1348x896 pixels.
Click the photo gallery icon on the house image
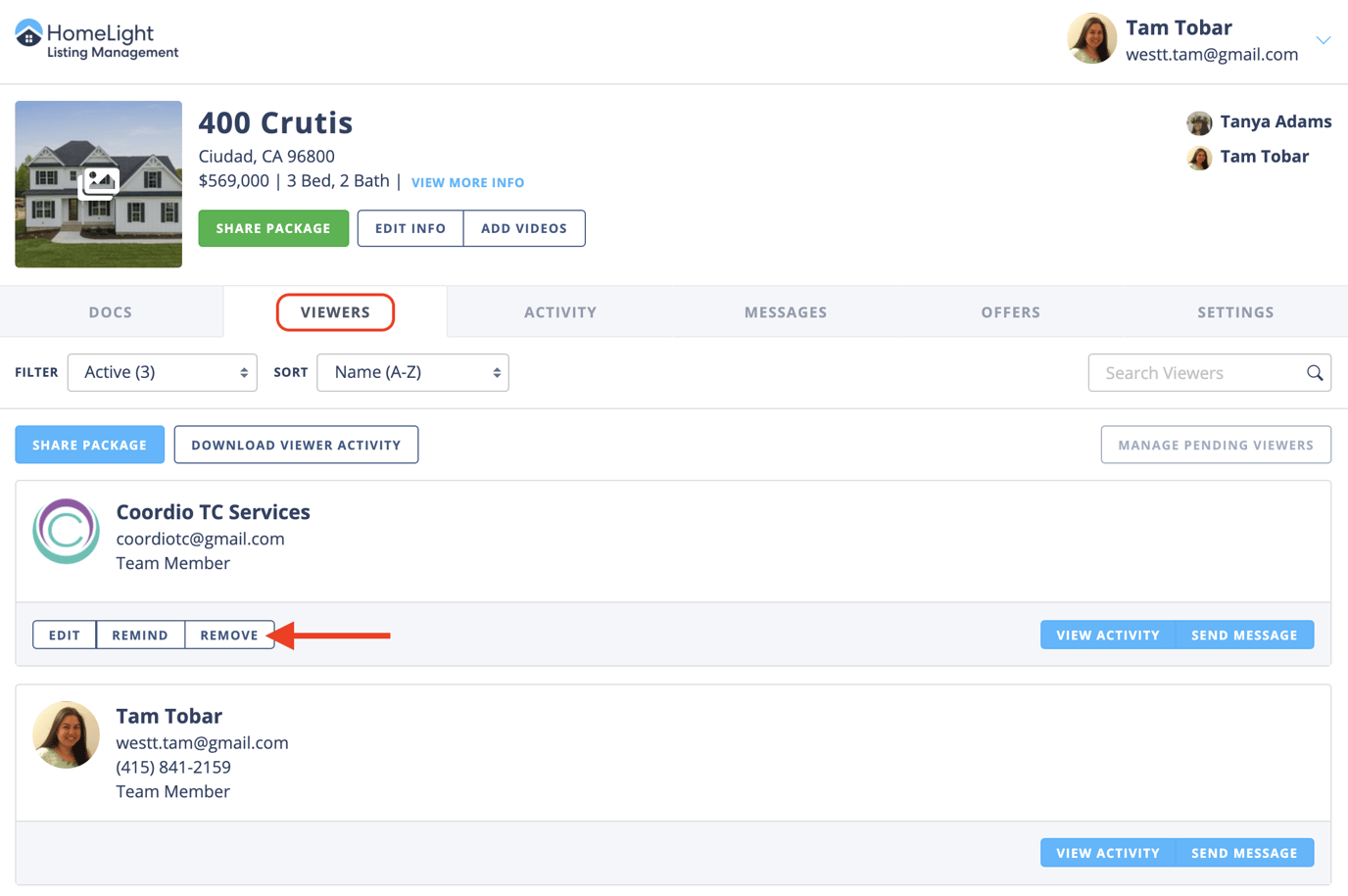99,183
